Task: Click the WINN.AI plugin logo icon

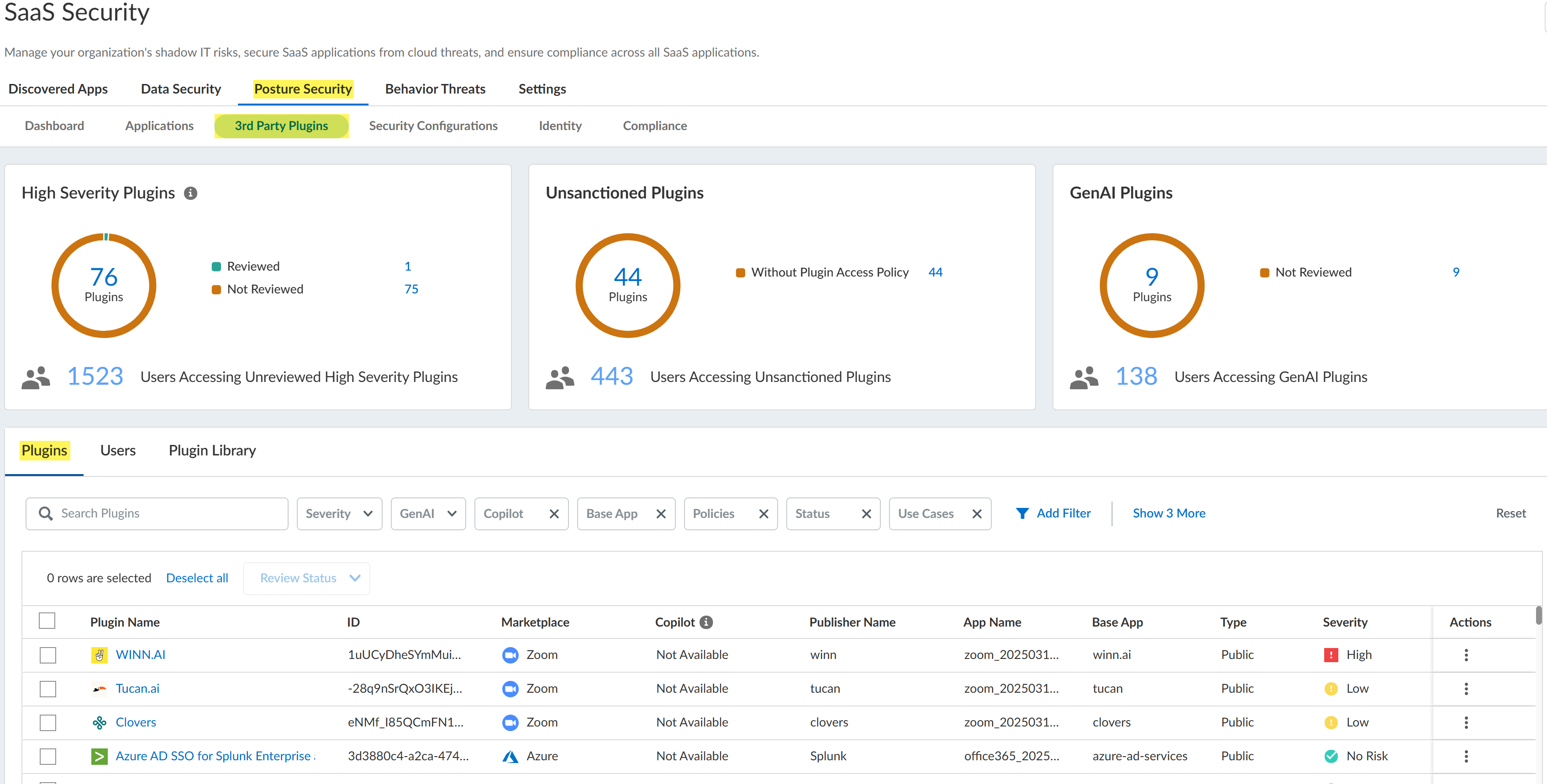Action: click(x=99, y=655)
